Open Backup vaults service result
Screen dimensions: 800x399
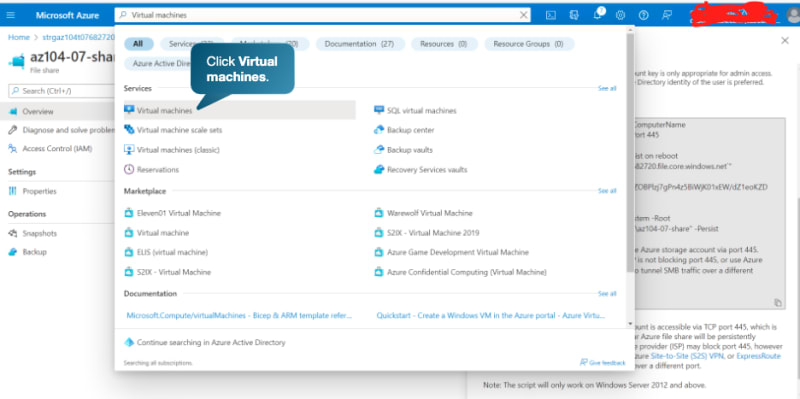tap(410, 150)
